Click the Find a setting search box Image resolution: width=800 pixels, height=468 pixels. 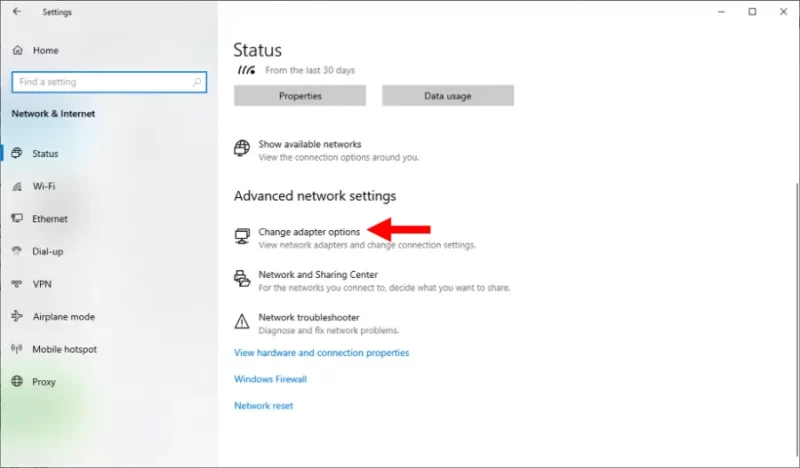pyautogui.click(x=109, y=82)
